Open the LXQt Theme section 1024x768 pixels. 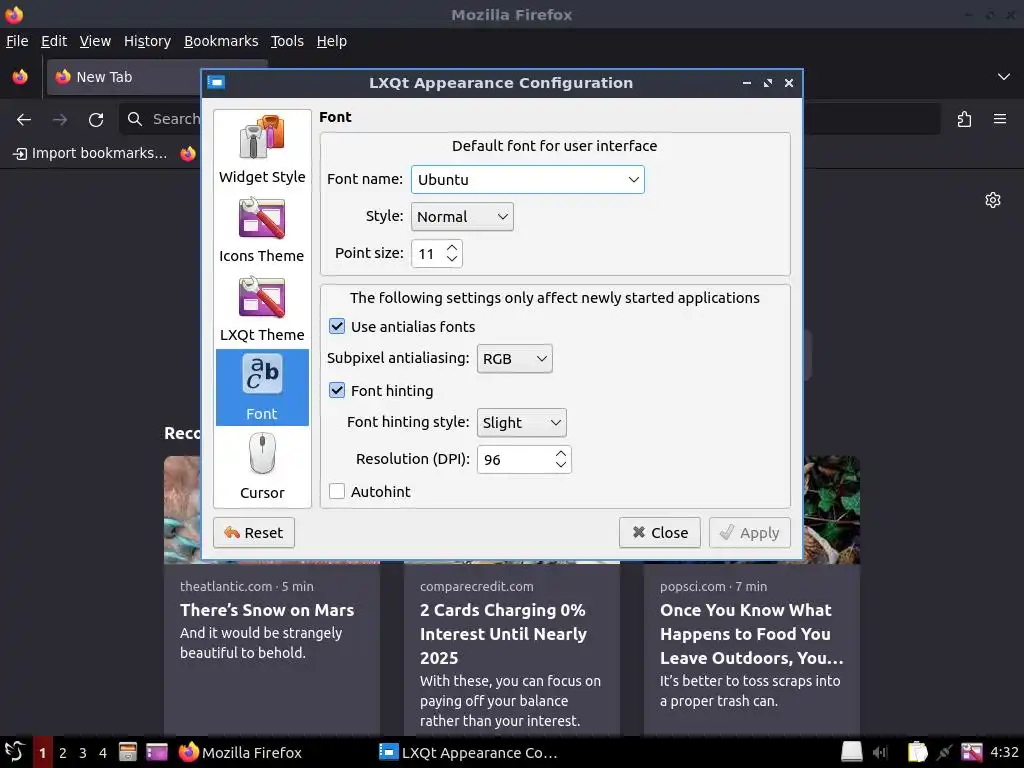[x=262, y=308]
